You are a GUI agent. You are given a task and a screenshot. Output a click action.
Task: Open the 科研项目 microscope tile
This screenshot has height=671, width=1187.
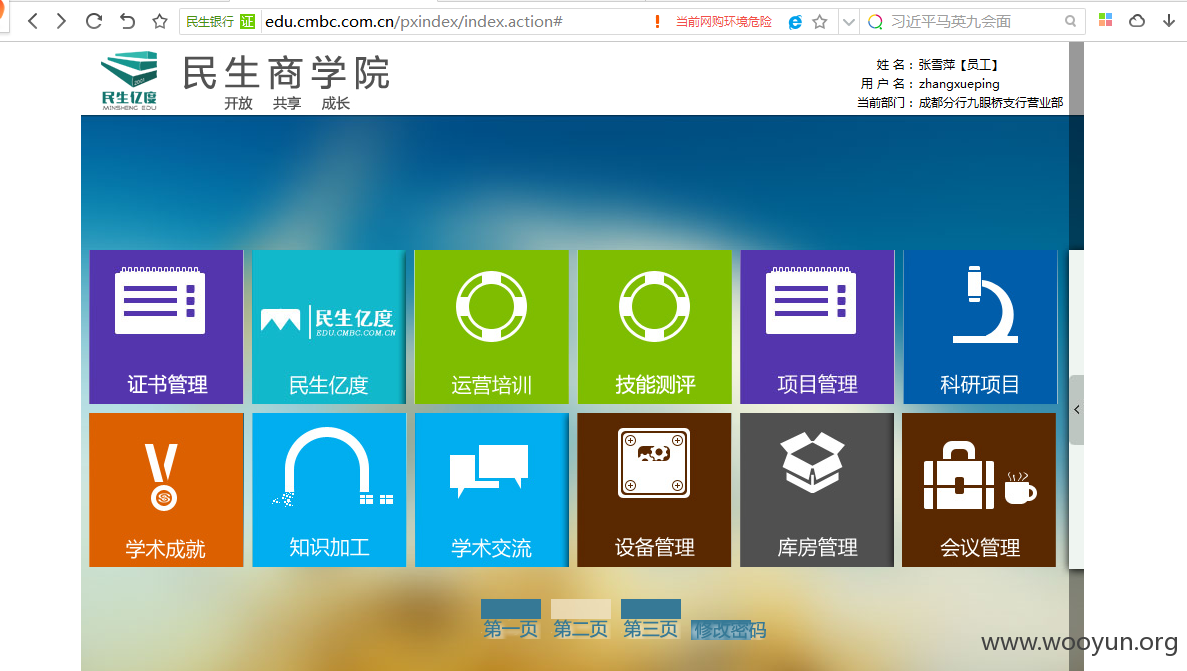(980, 326)
